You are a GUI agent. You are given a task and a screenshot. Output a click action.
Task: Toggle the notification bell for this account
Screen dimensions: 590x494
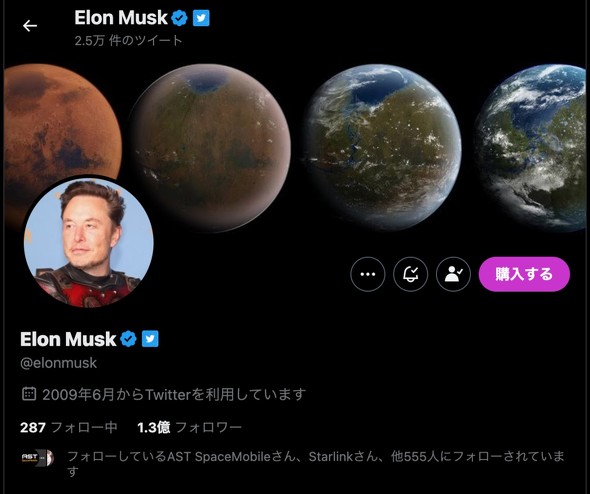pos(411,274)
